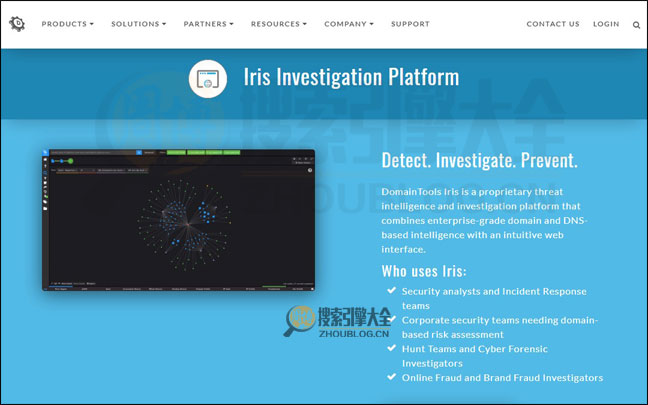This screenshot has width=648, height=405.
Task: Click the 'Hunt Teams and Cyber Forensic' line
Action: tap(474, 349)
